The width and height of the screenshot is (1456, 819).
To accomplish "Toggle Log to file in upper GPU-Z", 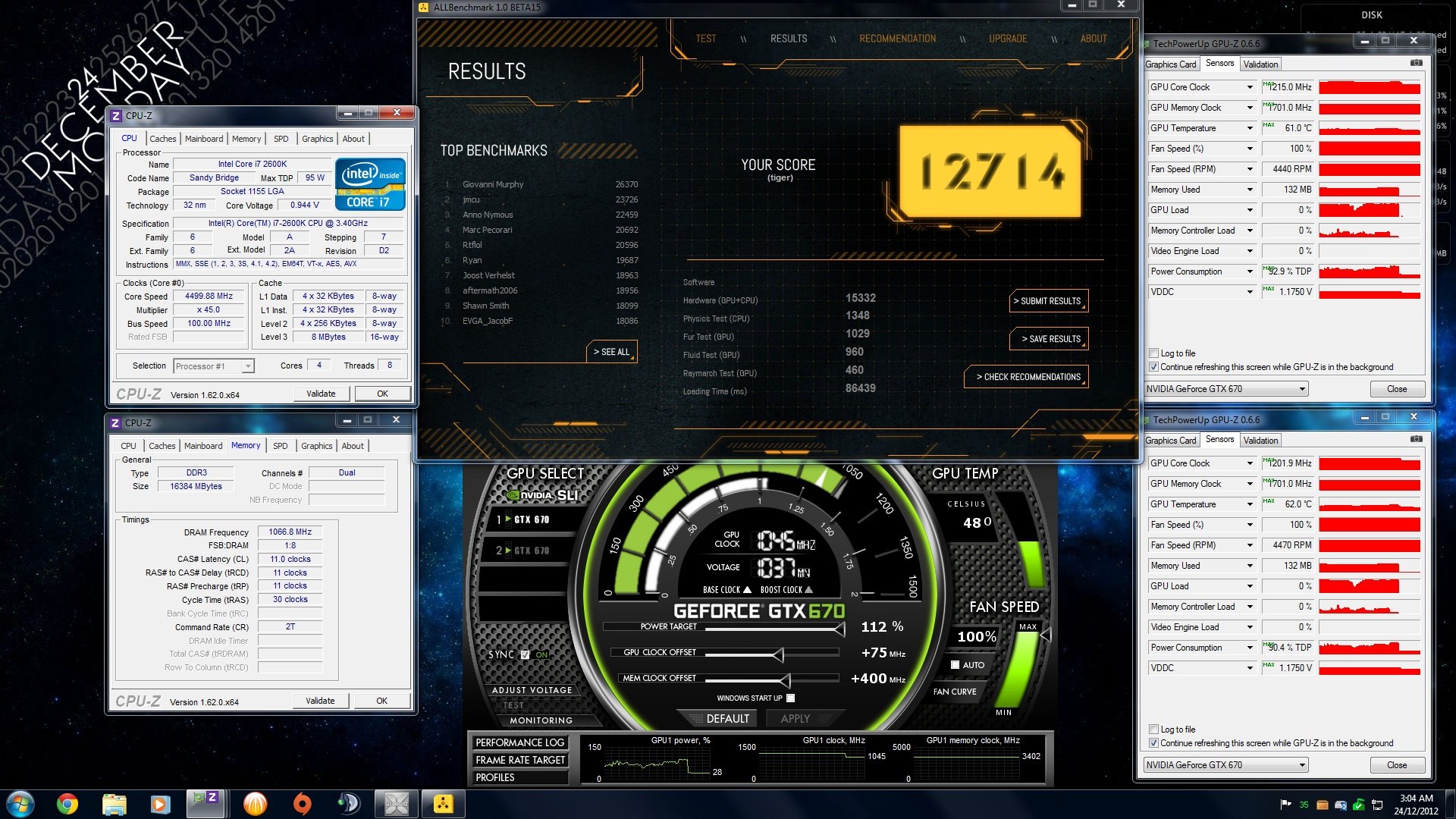I will click(1153, 353).
